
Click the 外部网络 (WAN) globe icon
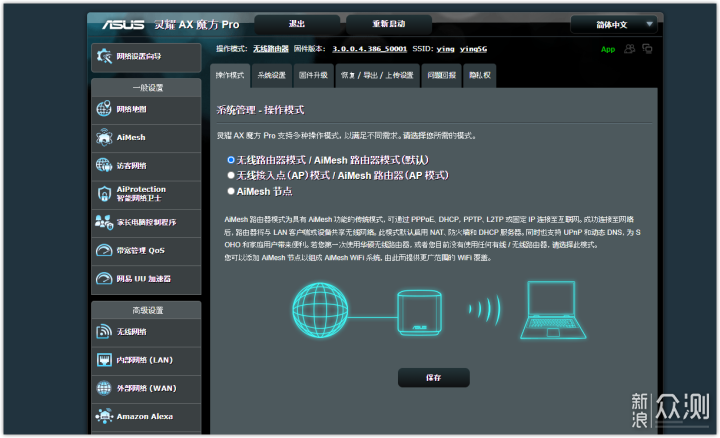104,388
